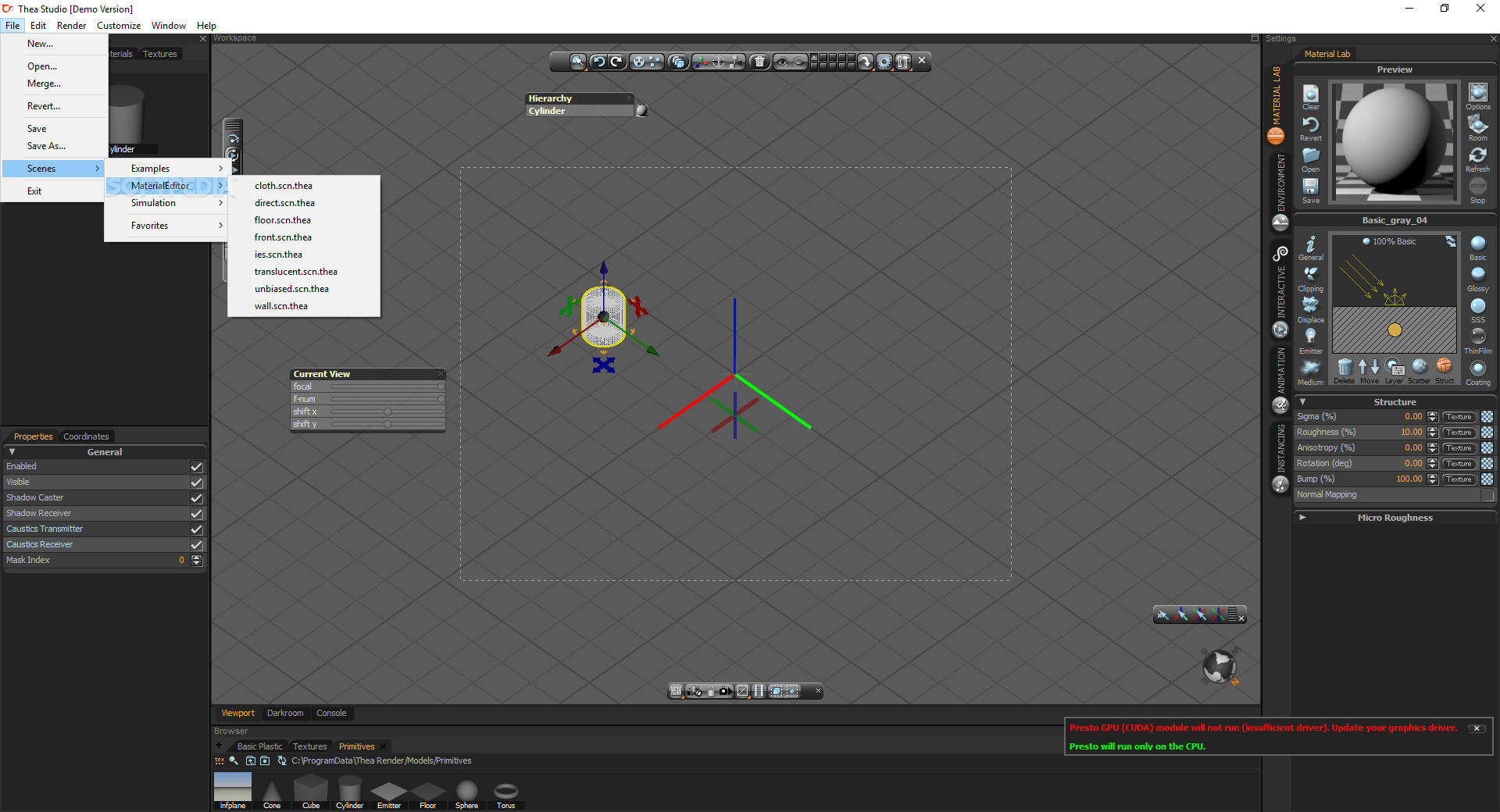Open the General info material icon
Image resolution: width=1500 pixels, height=812 pixels.
point(1311,248)
